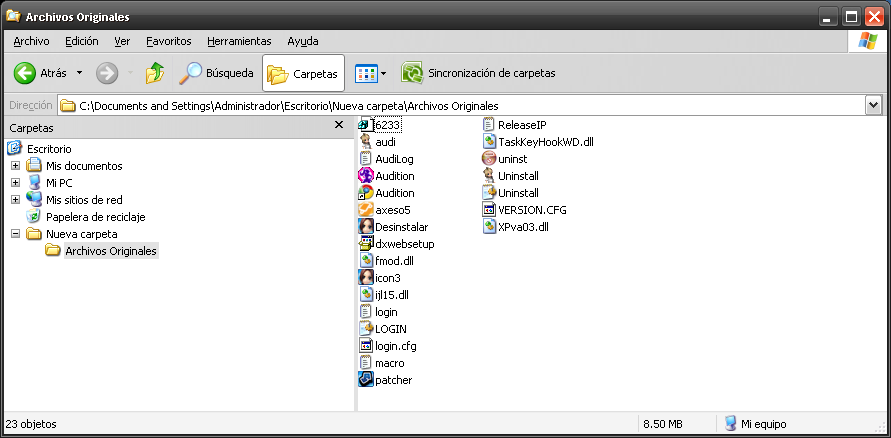Click the green Atrás back arrow icon
The image size is (891, 438).
(24, 73)
